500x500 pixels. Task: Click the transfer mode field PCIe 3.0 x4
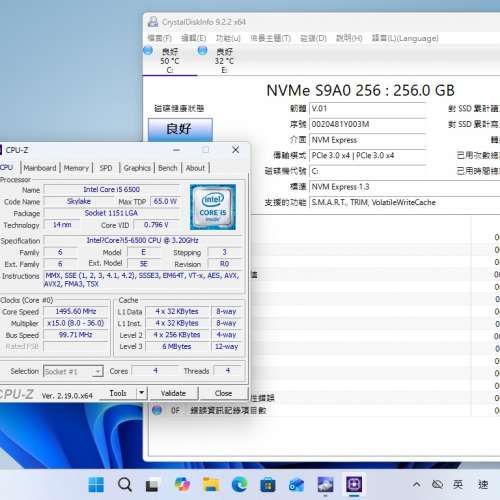pos(367,156)
